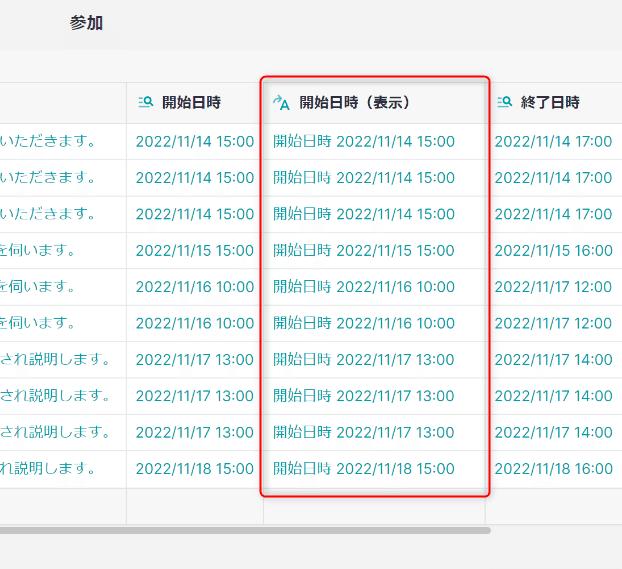
Task: Select end time cell 2022/11/15 16:00
Action: point(553,251)
